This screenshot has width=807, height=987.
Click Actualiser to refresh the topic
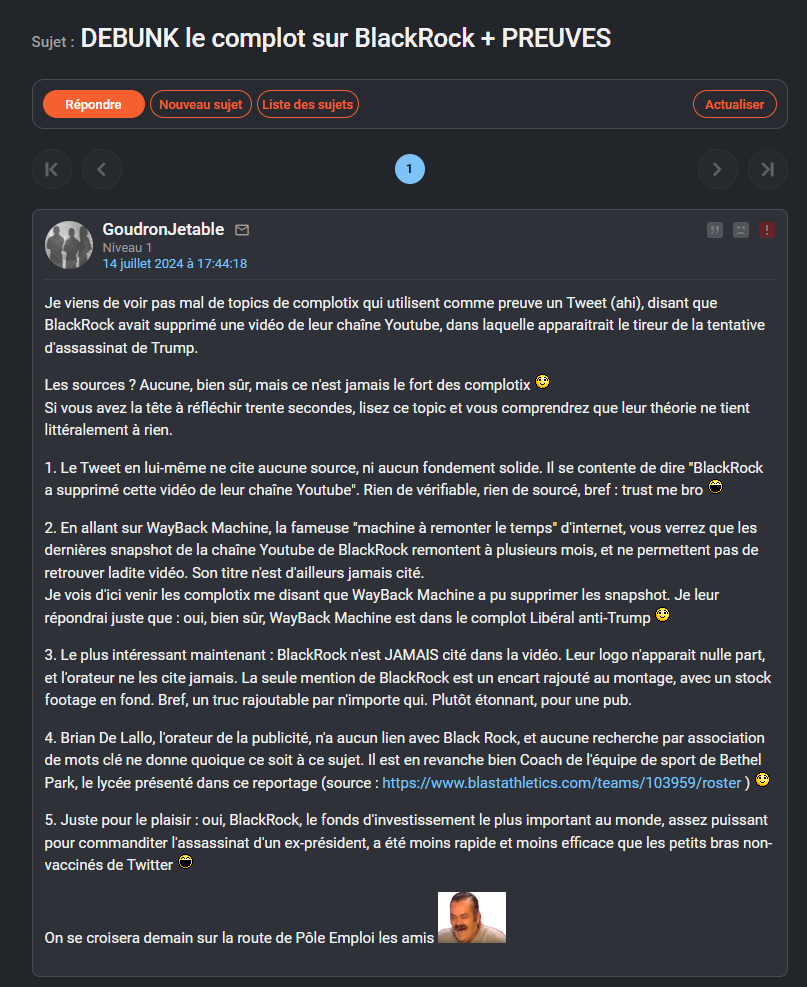pyautogui.click(x=735, y=104)
